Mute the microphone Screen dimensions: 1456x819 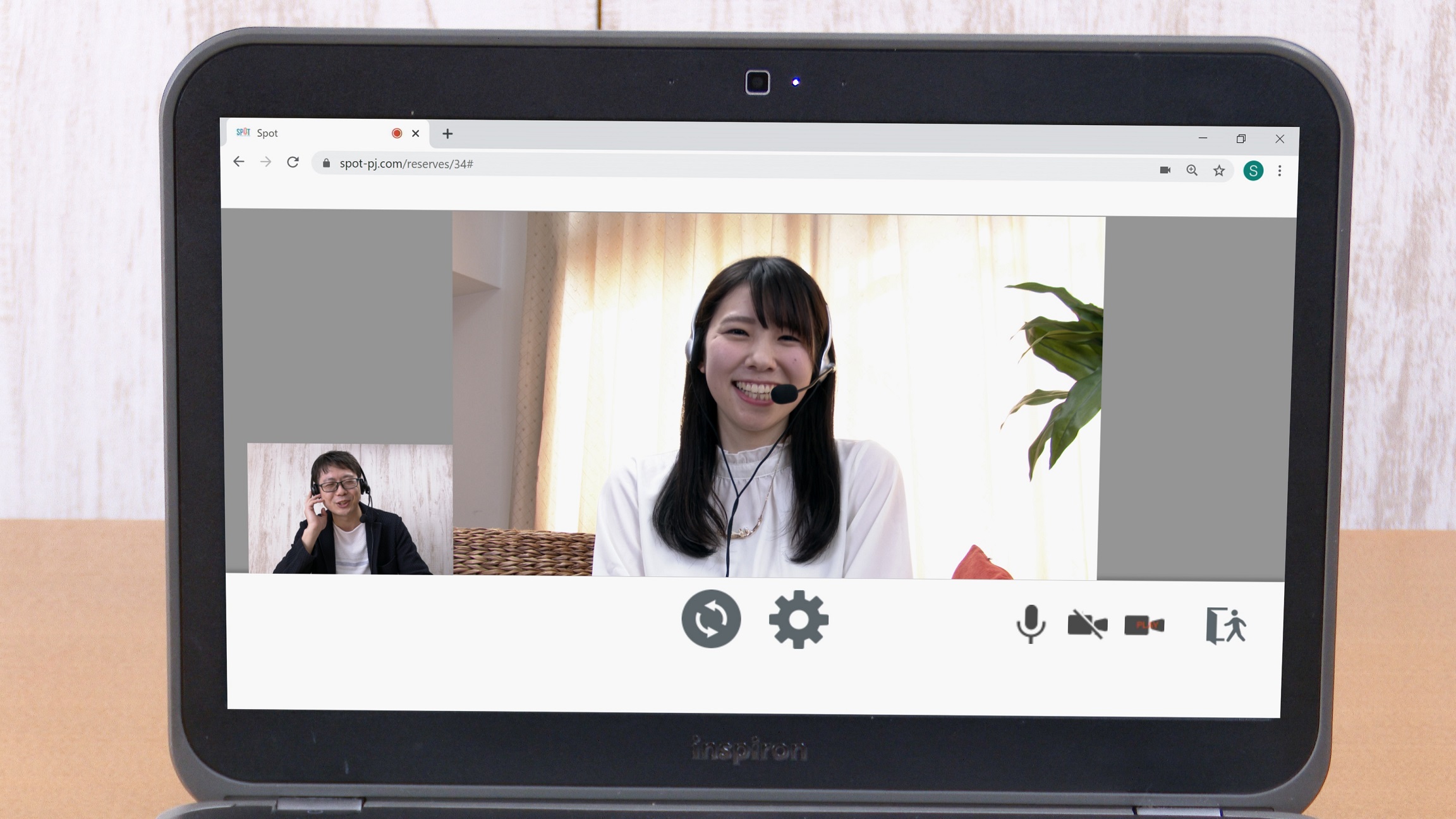[1031, 624]
